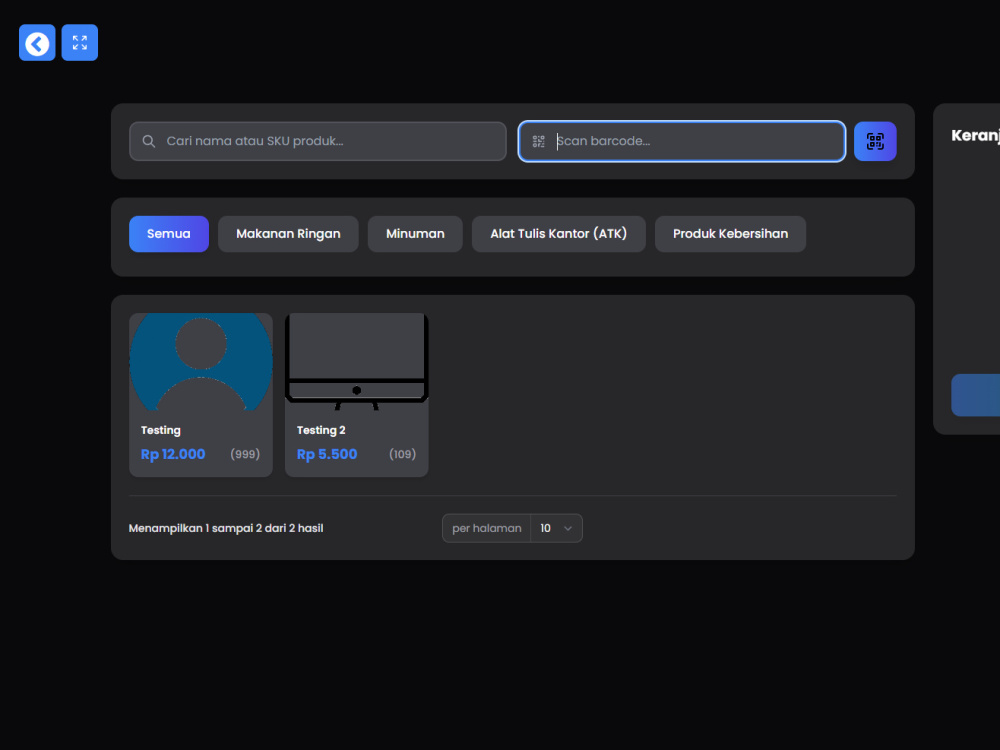The height and width of the screenshot is (750, 1000).
Task: Click the back arrow button
Action: (x=37, y=43)
